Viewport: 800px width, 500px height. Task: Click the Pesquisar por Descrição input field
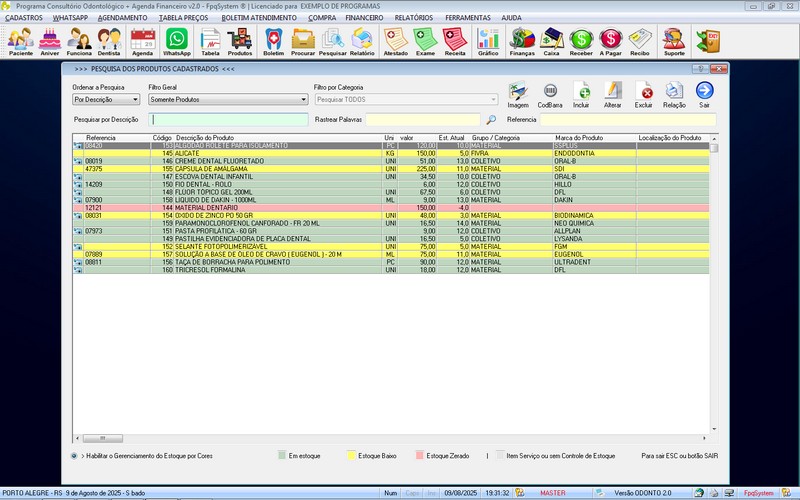(x=229, y=120)
